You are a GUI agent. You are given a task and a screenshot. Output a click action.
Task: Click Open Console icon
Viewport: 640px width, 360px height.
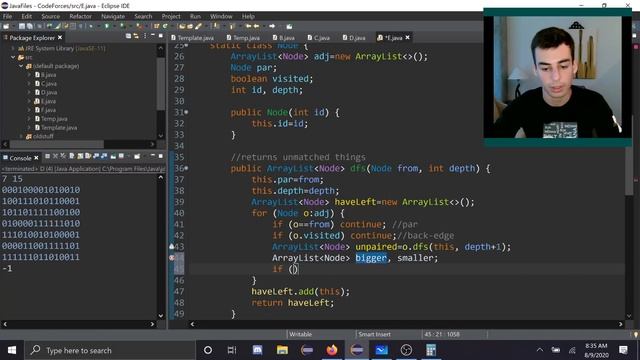(x=137, y=156)
